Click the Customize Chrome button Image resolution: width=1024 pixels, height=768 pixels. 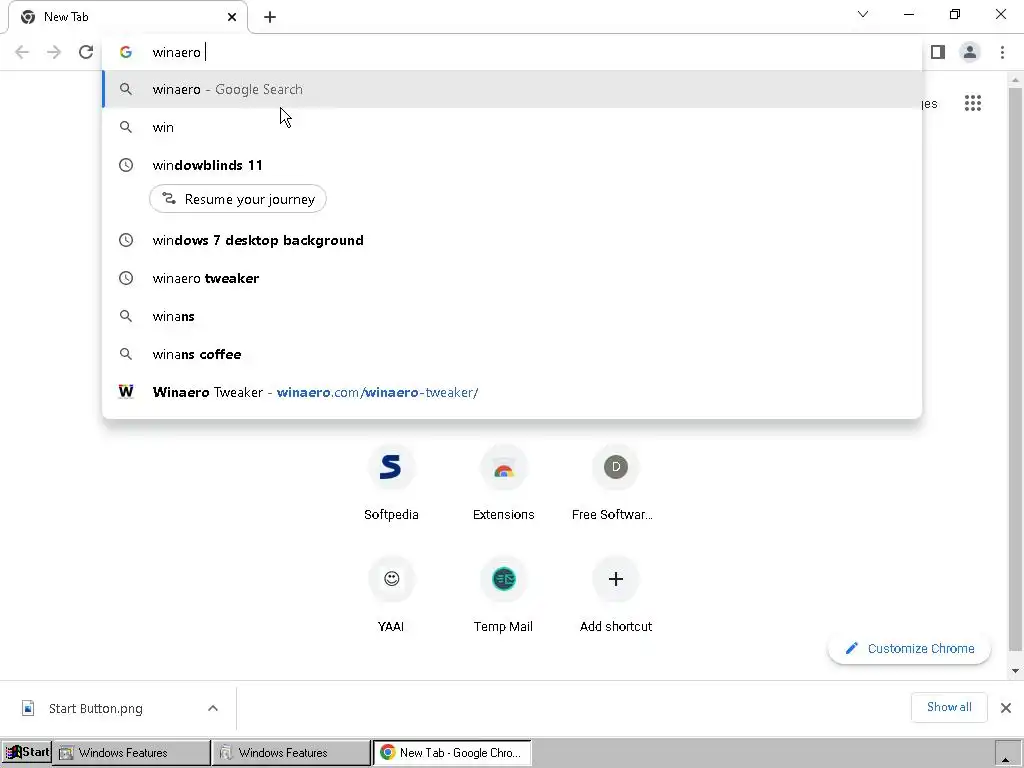tap(909, 648)
